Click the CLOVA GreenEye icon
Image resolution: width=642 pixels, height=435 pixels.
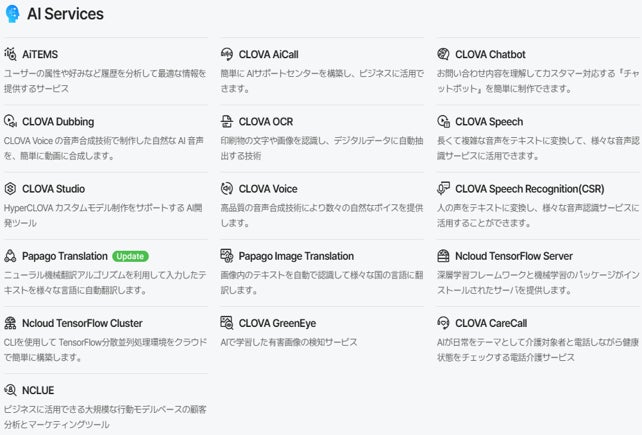(x=227, y=323)
